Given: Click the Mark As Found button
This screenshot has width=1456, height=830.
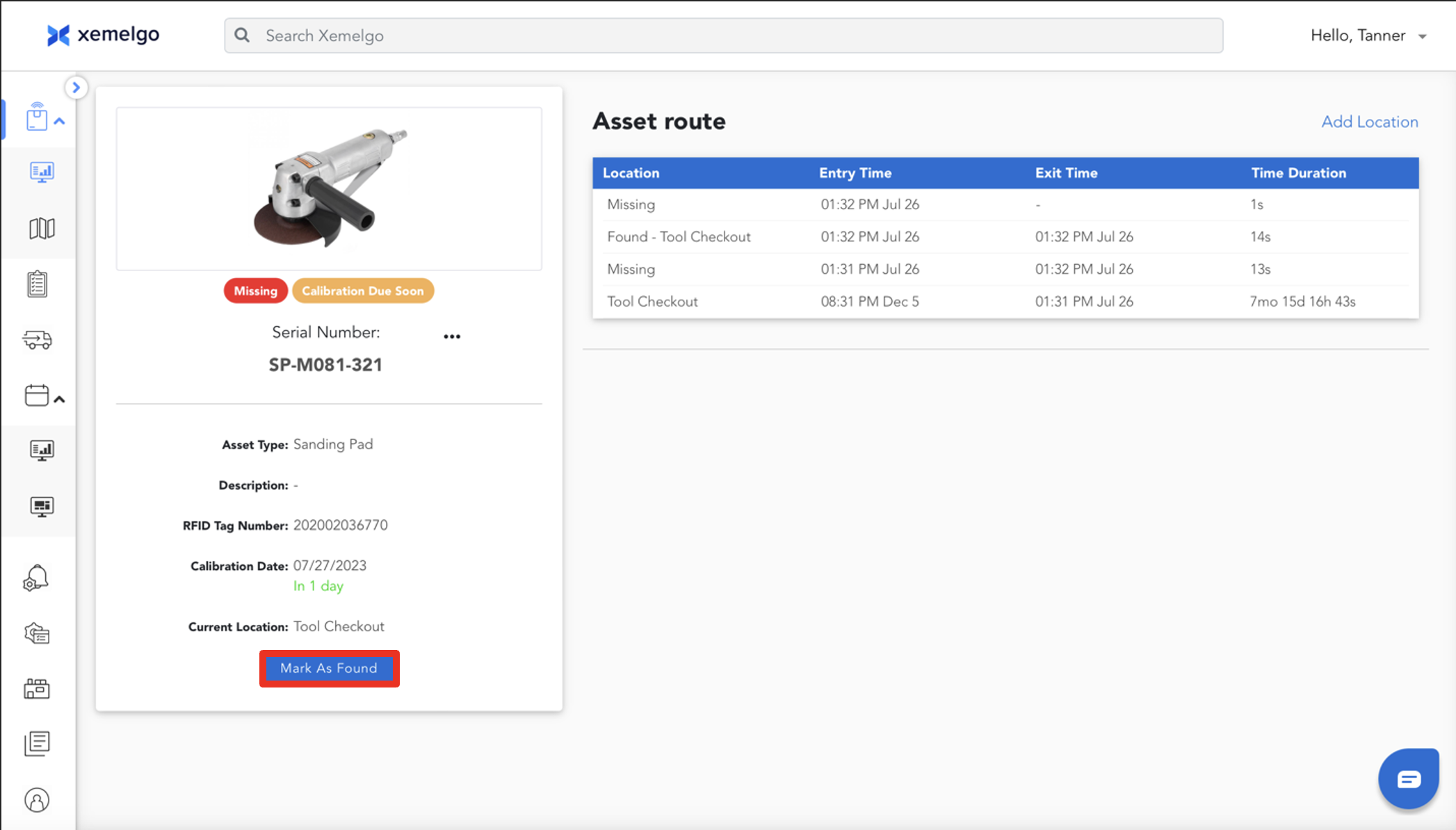Looking at the screenshot, I should tap(329, 668).
